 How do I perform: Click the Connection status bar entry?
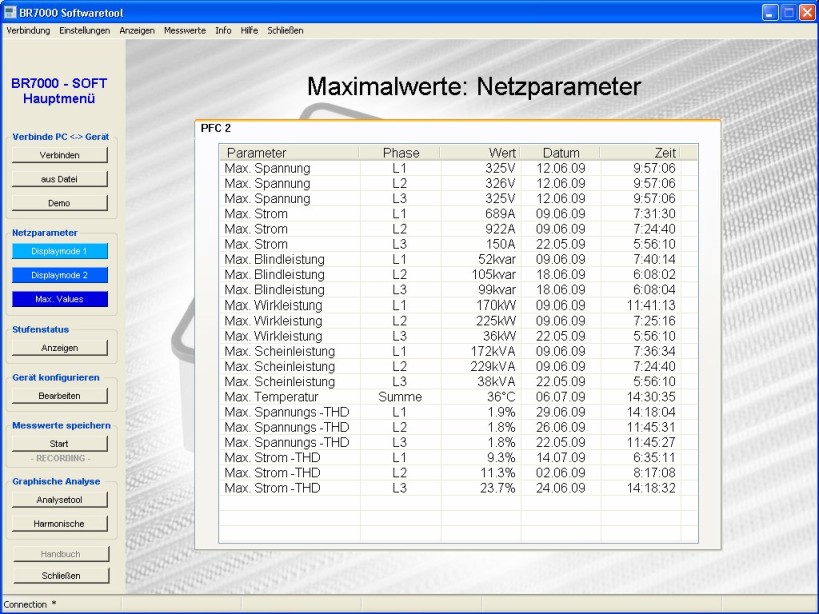(30, 604)
